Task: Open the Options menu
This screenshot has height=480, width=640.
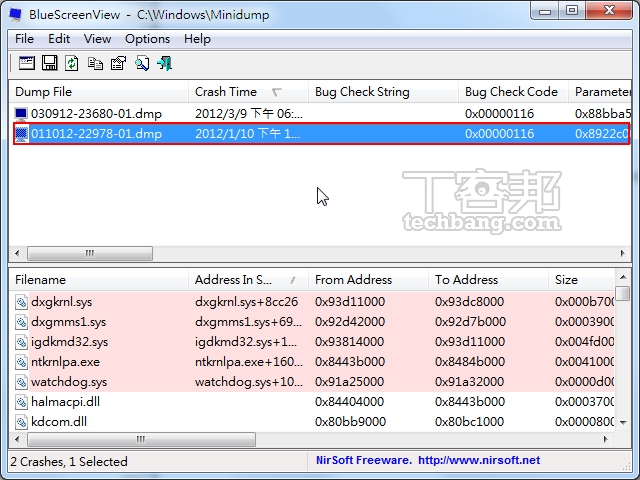Action: pos(147,38)
